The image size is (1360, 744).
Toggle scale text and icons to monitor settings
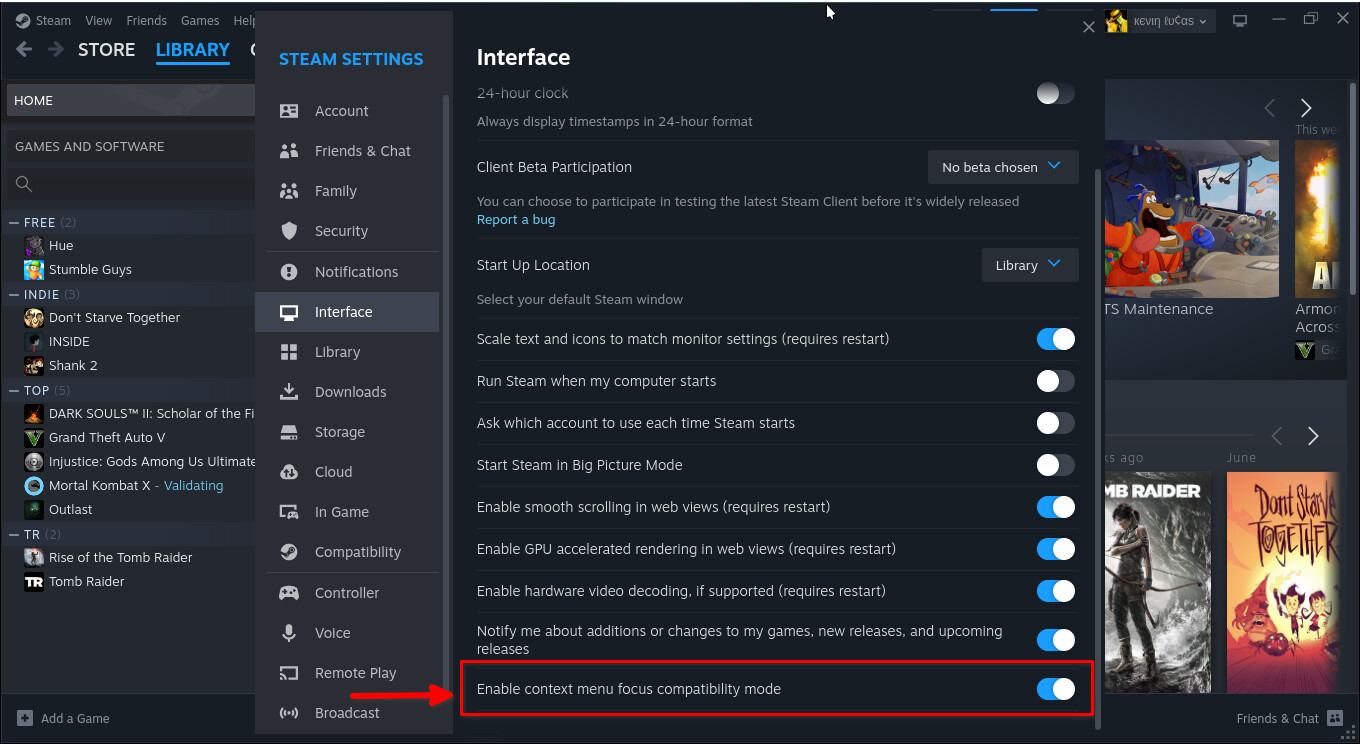coord(1055,339)
